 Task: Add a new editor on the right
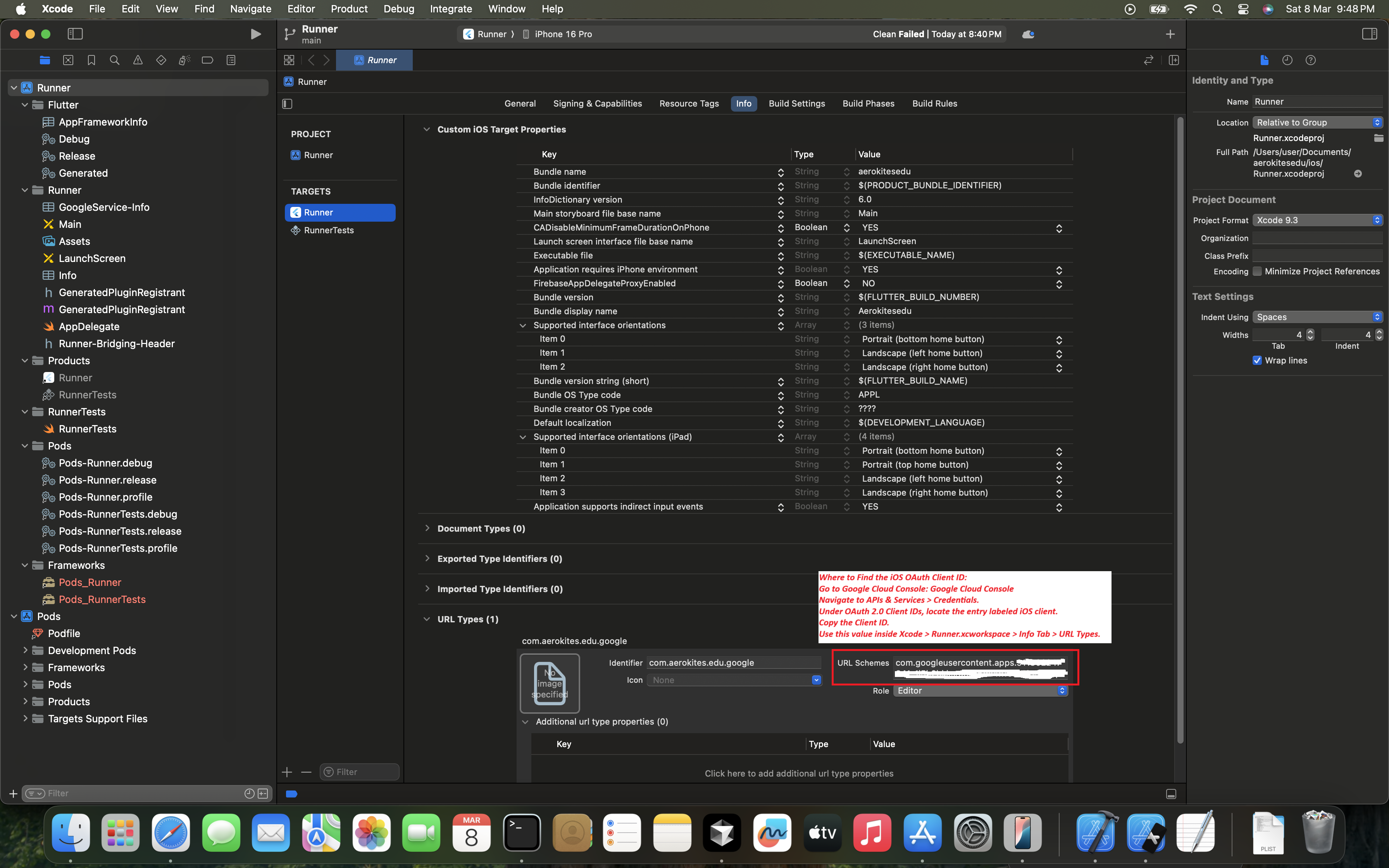click(x=1174, y=60)
